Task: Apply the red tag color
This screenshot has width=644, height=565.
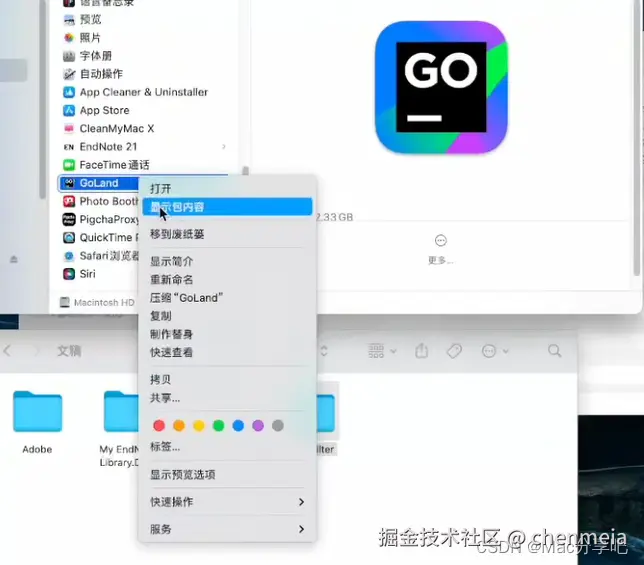Action: [x=159, y=426]
